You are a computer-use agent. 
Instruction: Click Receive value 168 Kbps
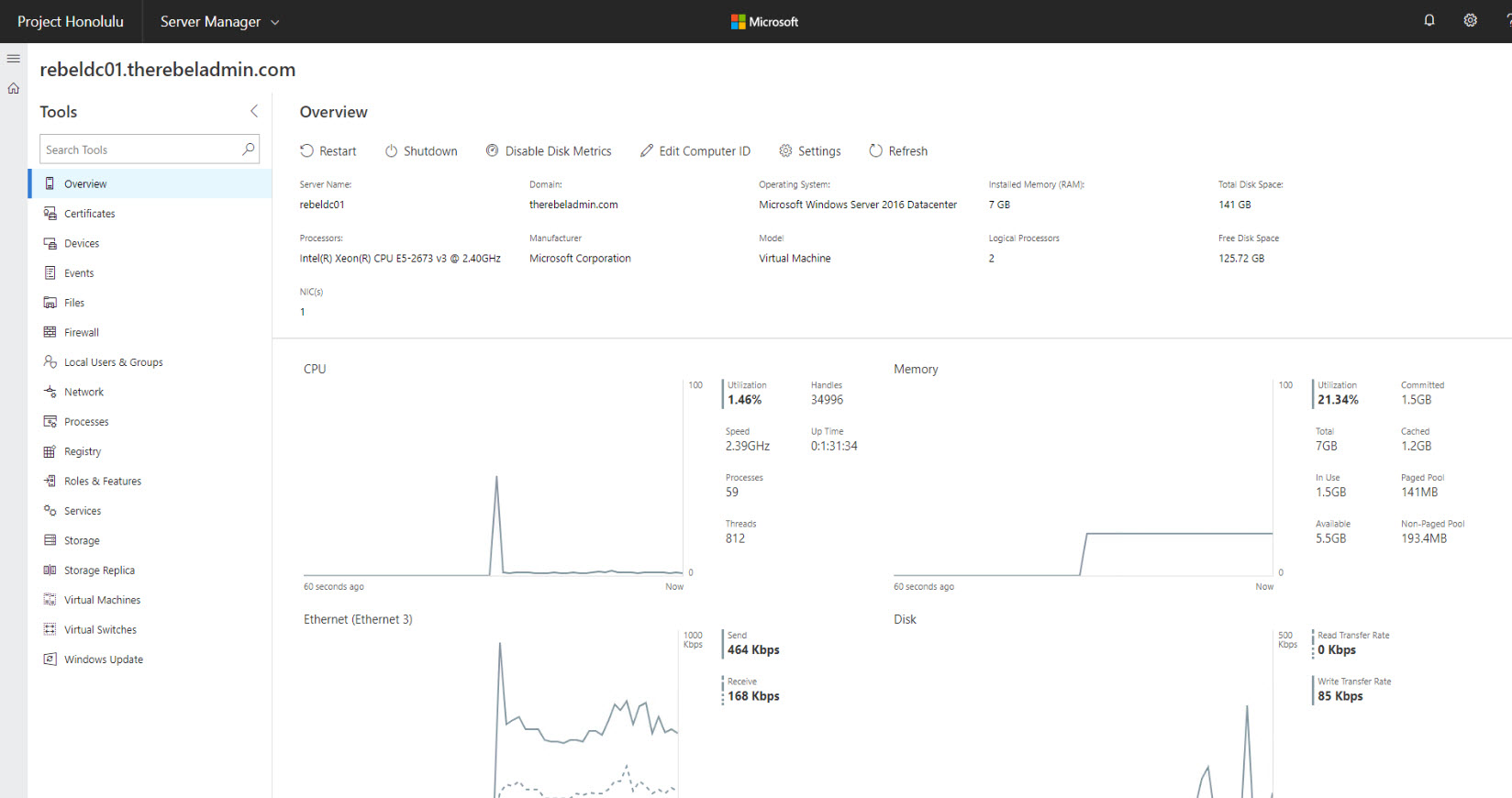point(753,696)
